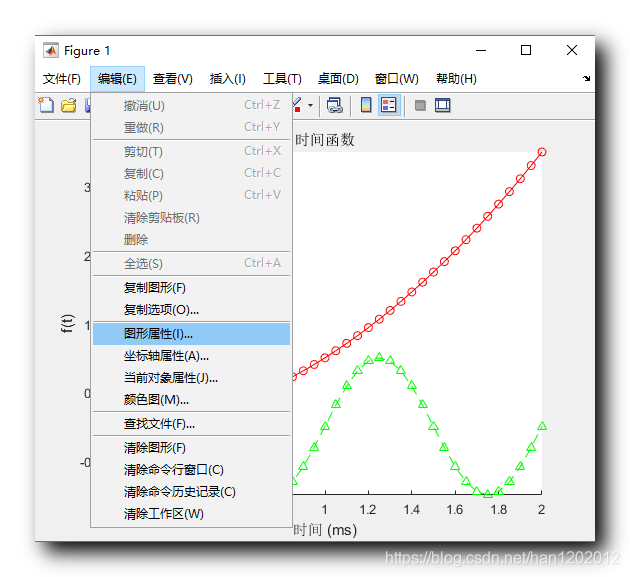Close the open 编辑(E) menu
Screen dimensions: 630x577
(x=117, y=79)
